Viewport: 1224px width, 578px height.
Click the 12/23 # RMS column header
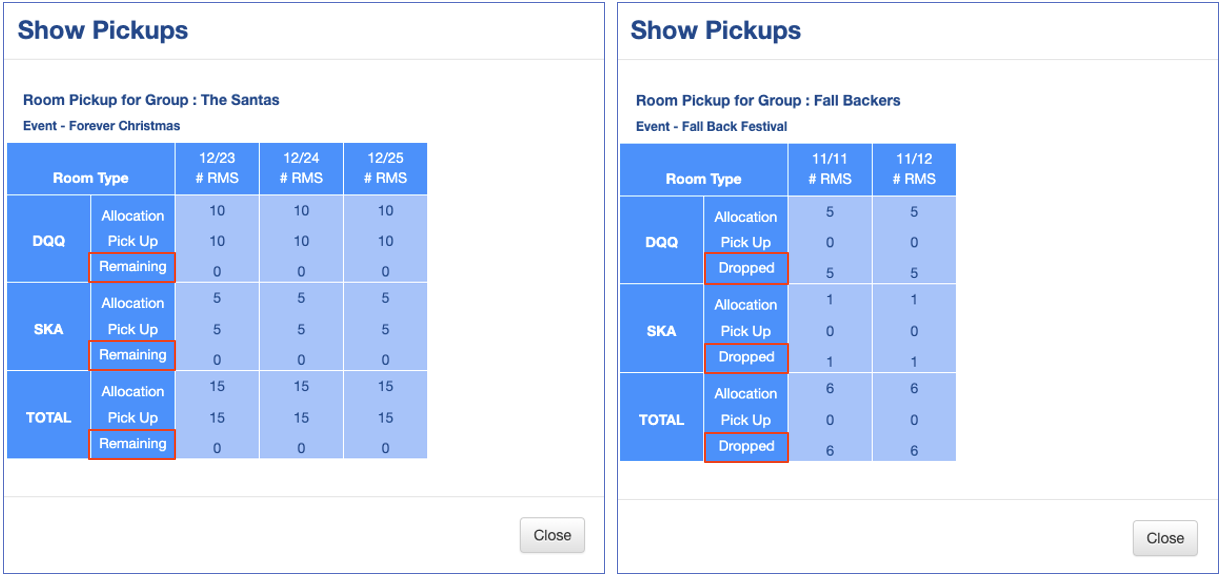pyautogui.click(x=217, y=168)
